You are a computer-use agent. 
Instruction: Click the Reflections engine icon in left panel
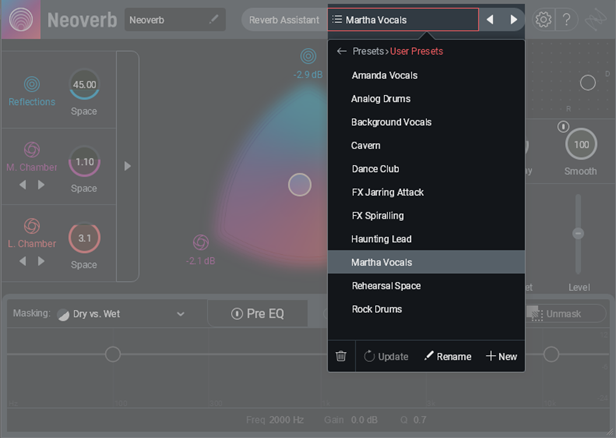(x=32, y=84)
